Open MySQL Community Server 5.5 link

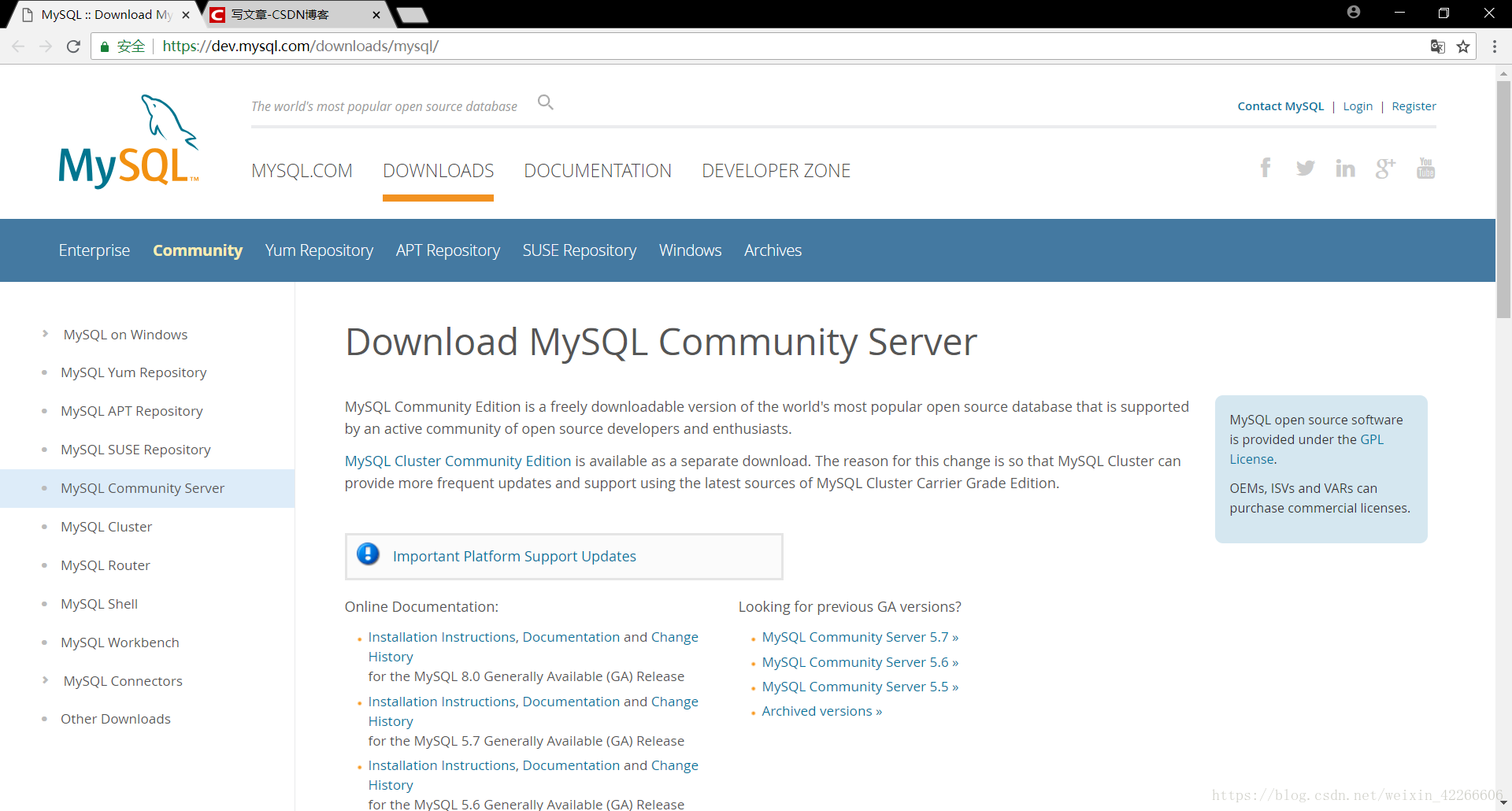(x=860, y=687)
